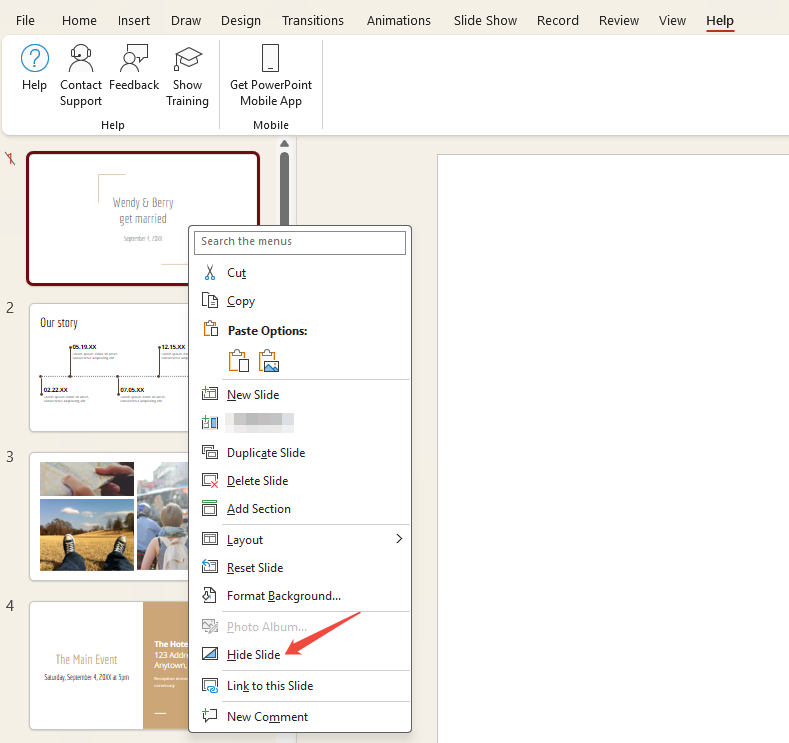
Task: Click the Hide Slide icon
Action: tap(210, 653)
